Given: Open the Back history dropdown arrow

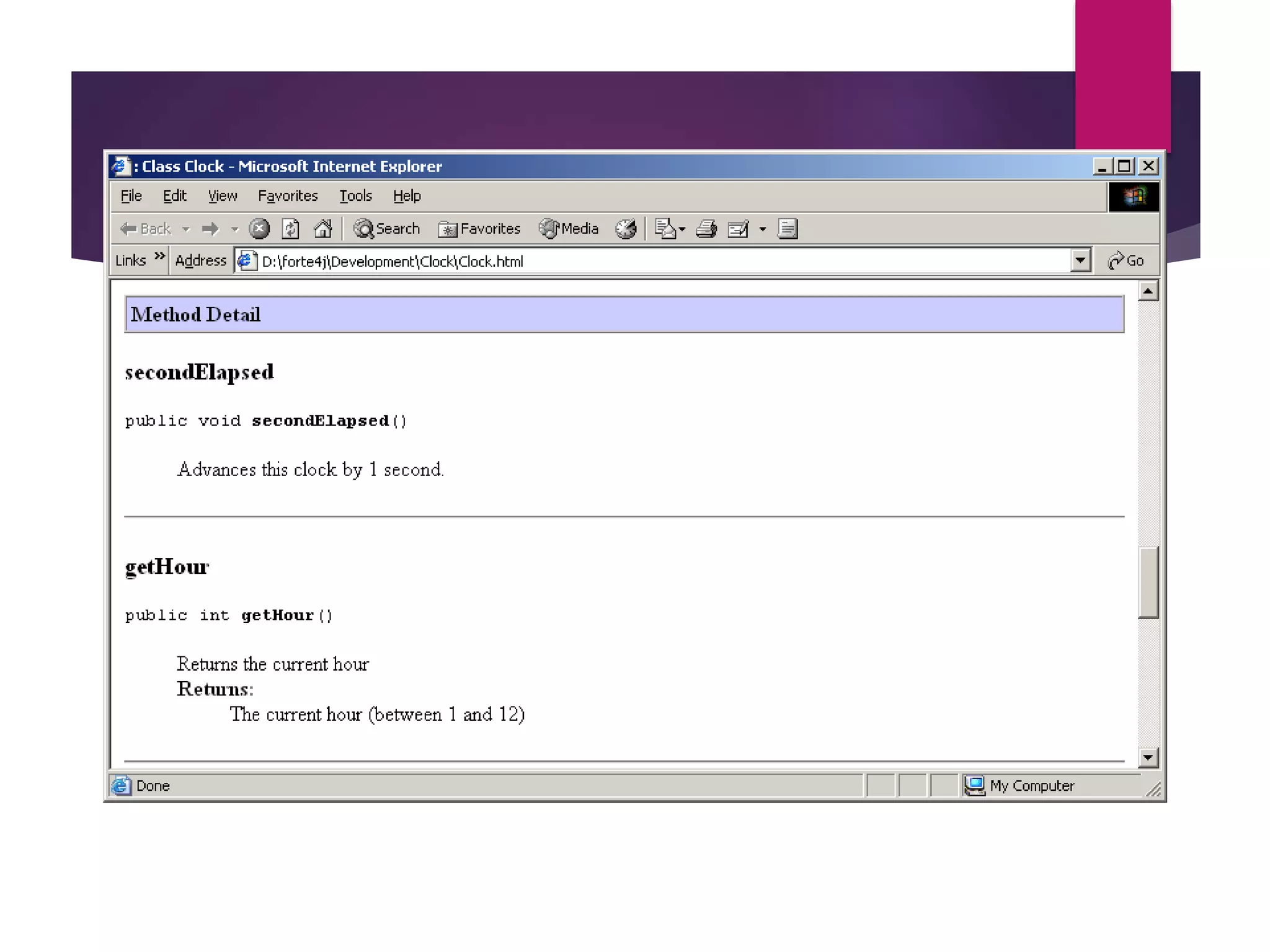Looking at the screenshot, I should 185,229.
